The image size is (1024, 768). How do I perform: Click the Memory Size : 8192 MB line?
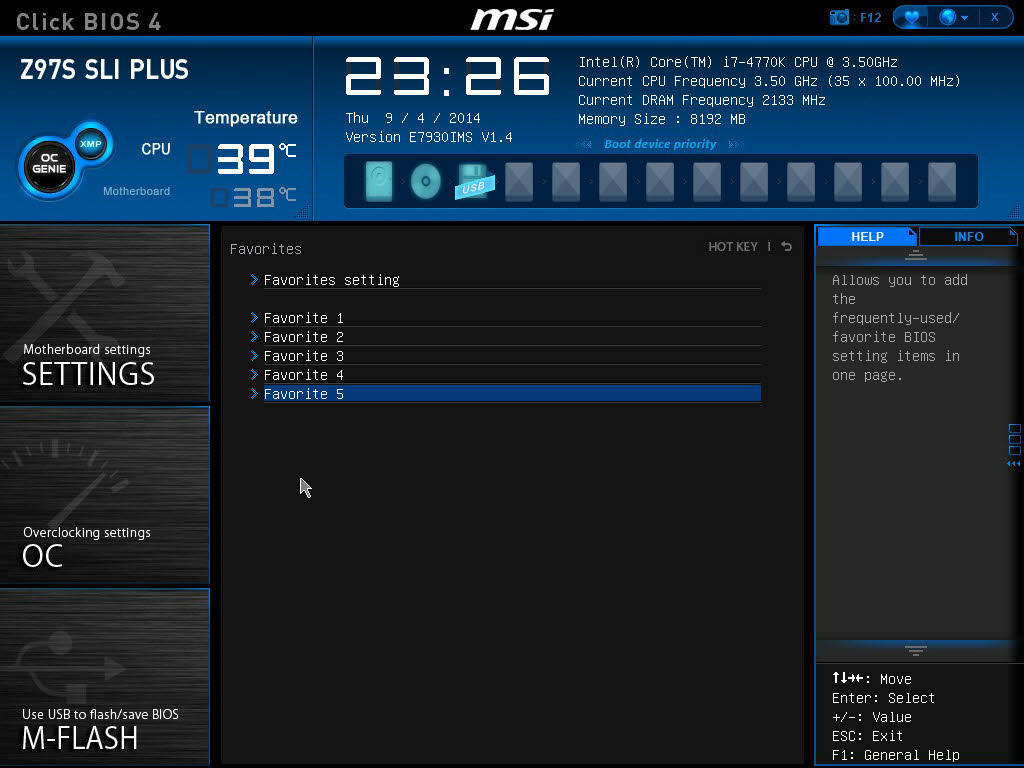point(662,119)
